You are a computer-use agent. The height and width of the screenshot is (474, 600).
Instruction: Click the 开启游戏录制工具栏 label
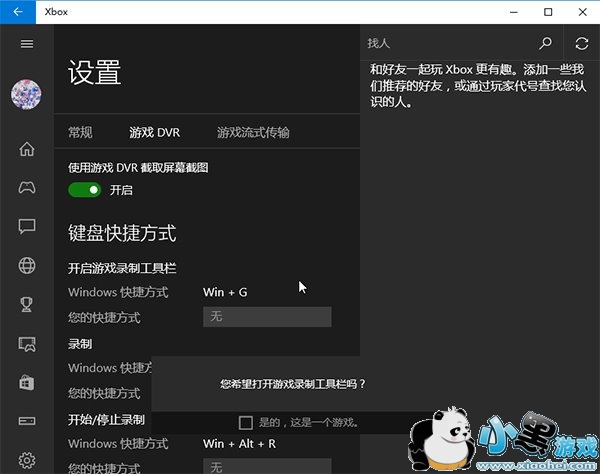122,268
